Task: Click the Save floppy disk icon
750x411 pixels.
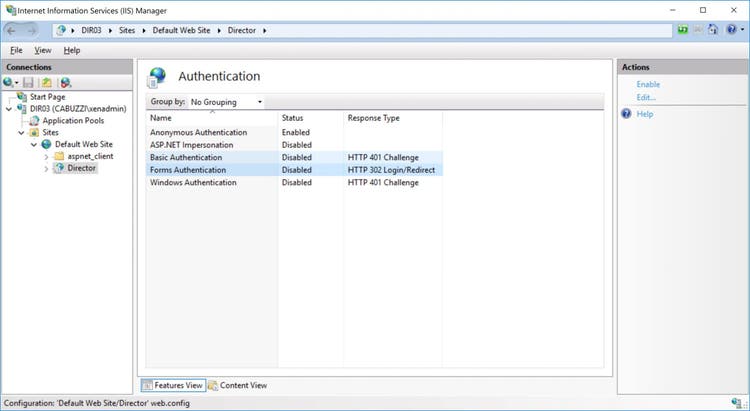Action: coord(29,83)
